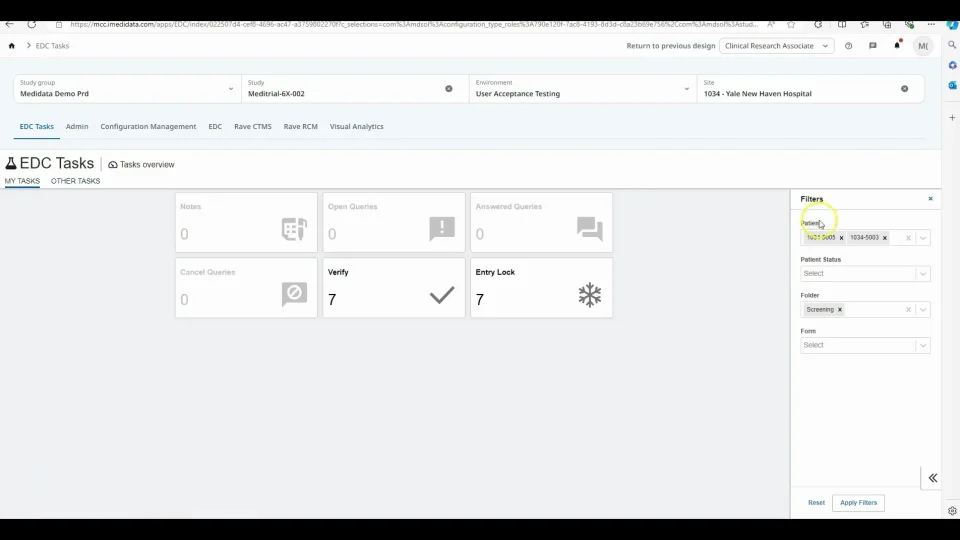Viewport: 960px width, 540px height.
Task: Open the help question mark icon
Action: [x=849, y=46]
